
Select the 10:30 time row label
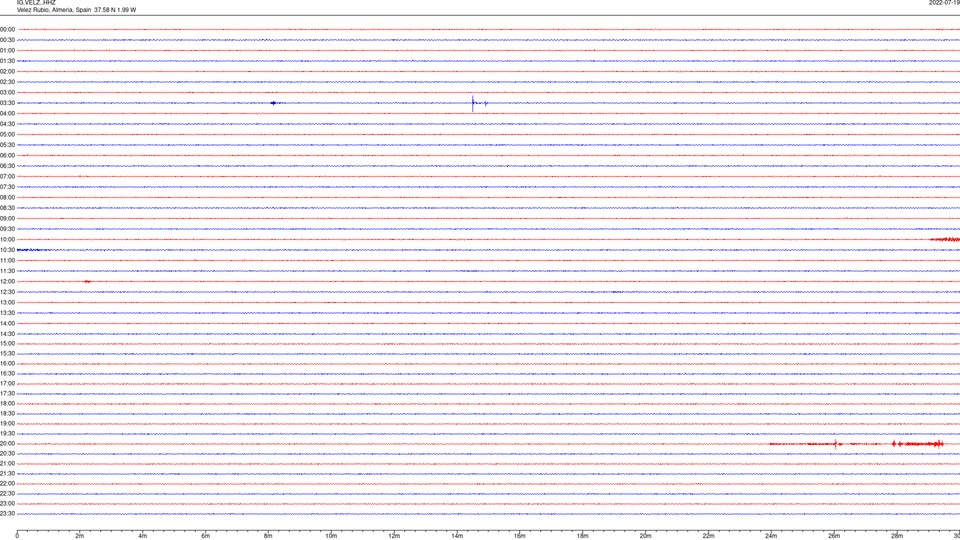7,250
